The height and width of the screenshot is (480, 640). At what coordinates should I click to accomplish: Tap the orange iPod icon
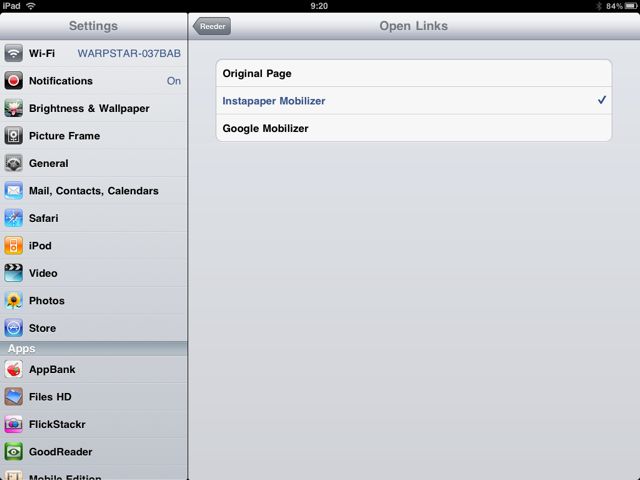13,246
